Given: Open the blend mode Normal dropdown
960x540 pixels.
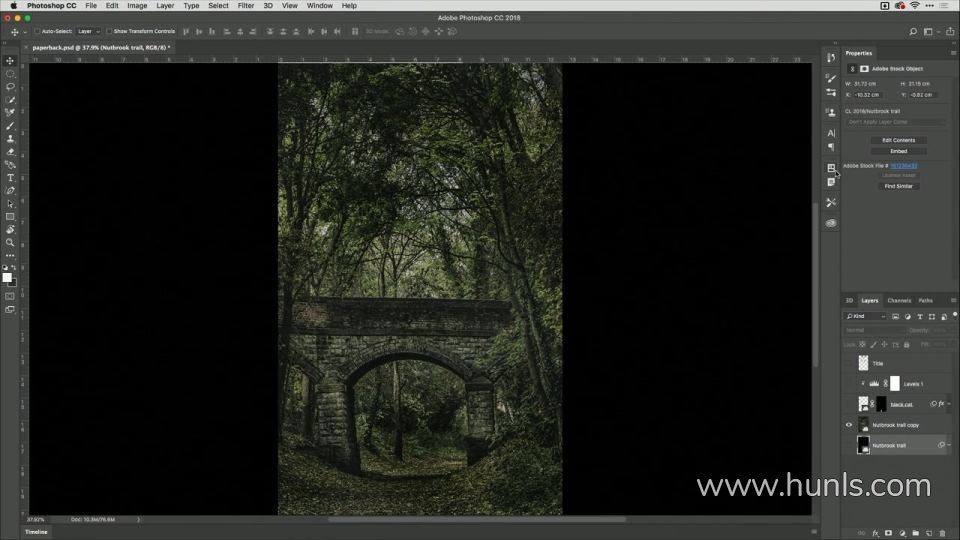Looking at the screenshot, I should [874, 331].
